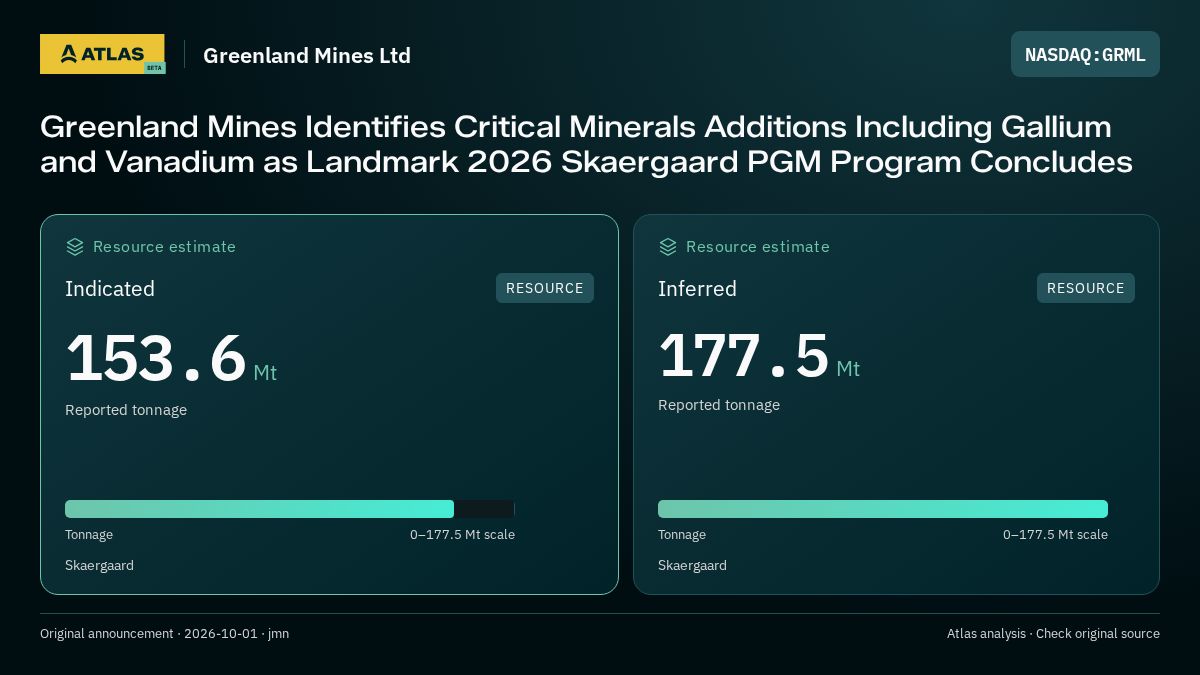This screenshot has height=675, width=1200.
Task: Select the Inferred category heading
Action: (697, 289)
